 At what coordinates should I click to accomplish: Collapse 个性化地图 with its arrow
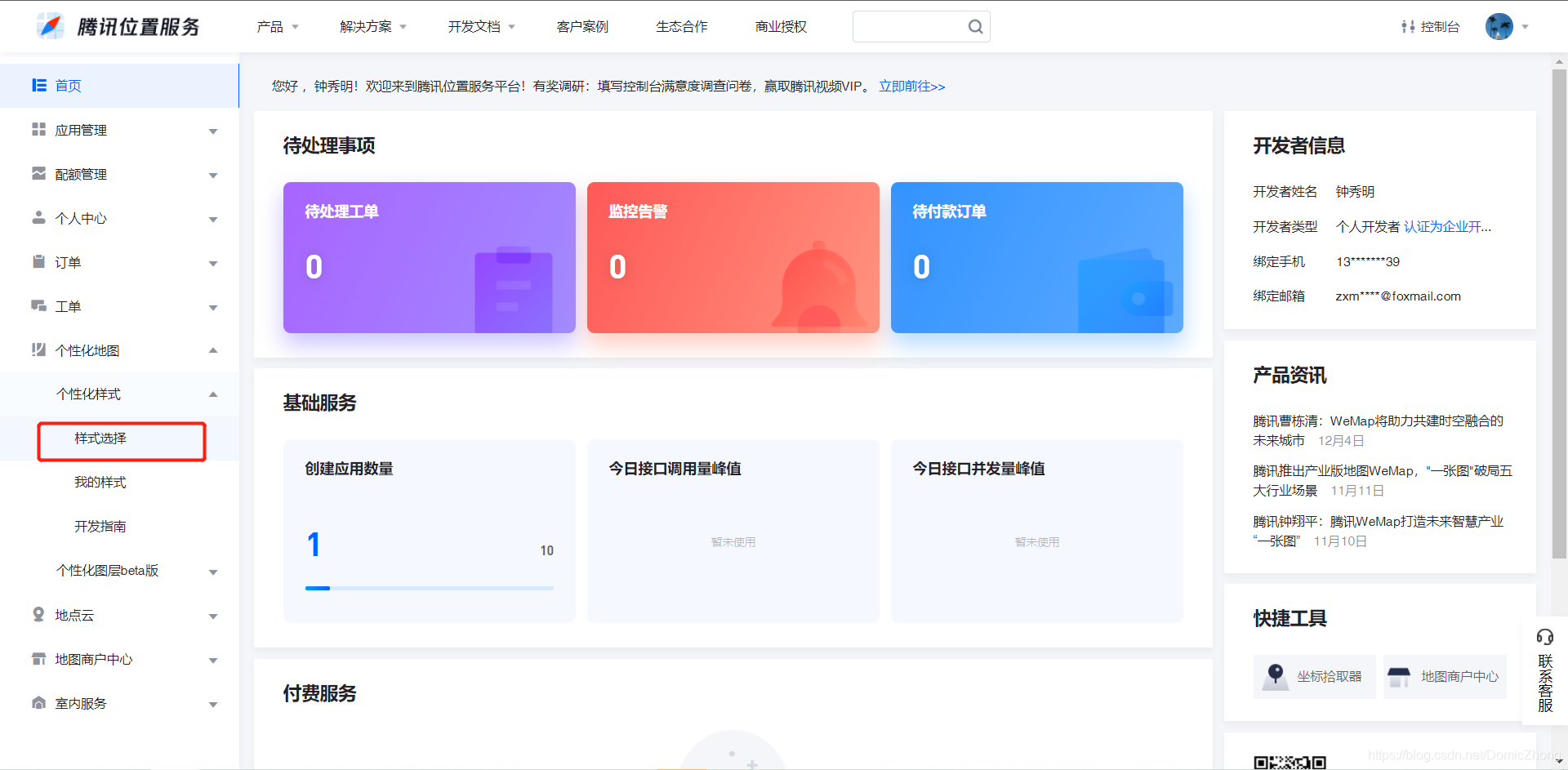[x=213, y=350]
